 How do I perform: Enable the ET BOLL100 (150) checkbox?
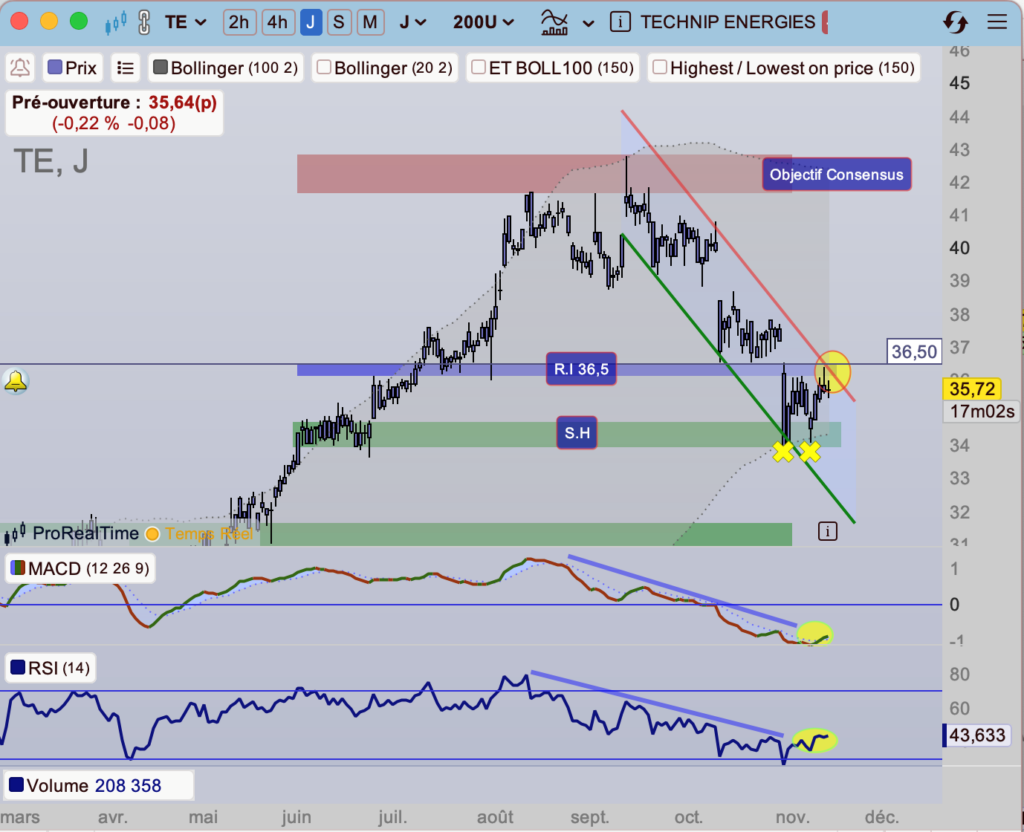[478, 67]
